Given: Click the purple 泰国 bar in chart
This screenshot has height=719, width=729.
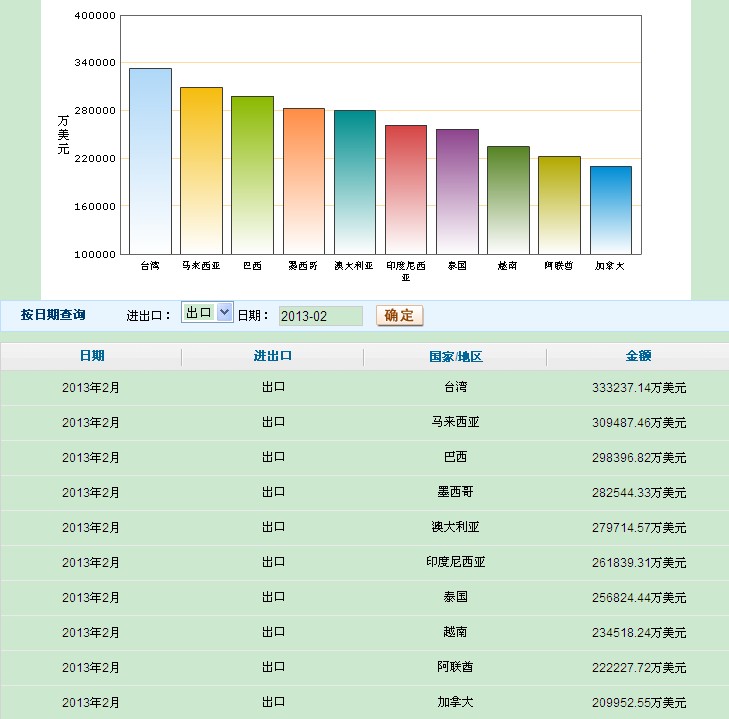Looking at the screenshot, I should click(x=457, y=192).
